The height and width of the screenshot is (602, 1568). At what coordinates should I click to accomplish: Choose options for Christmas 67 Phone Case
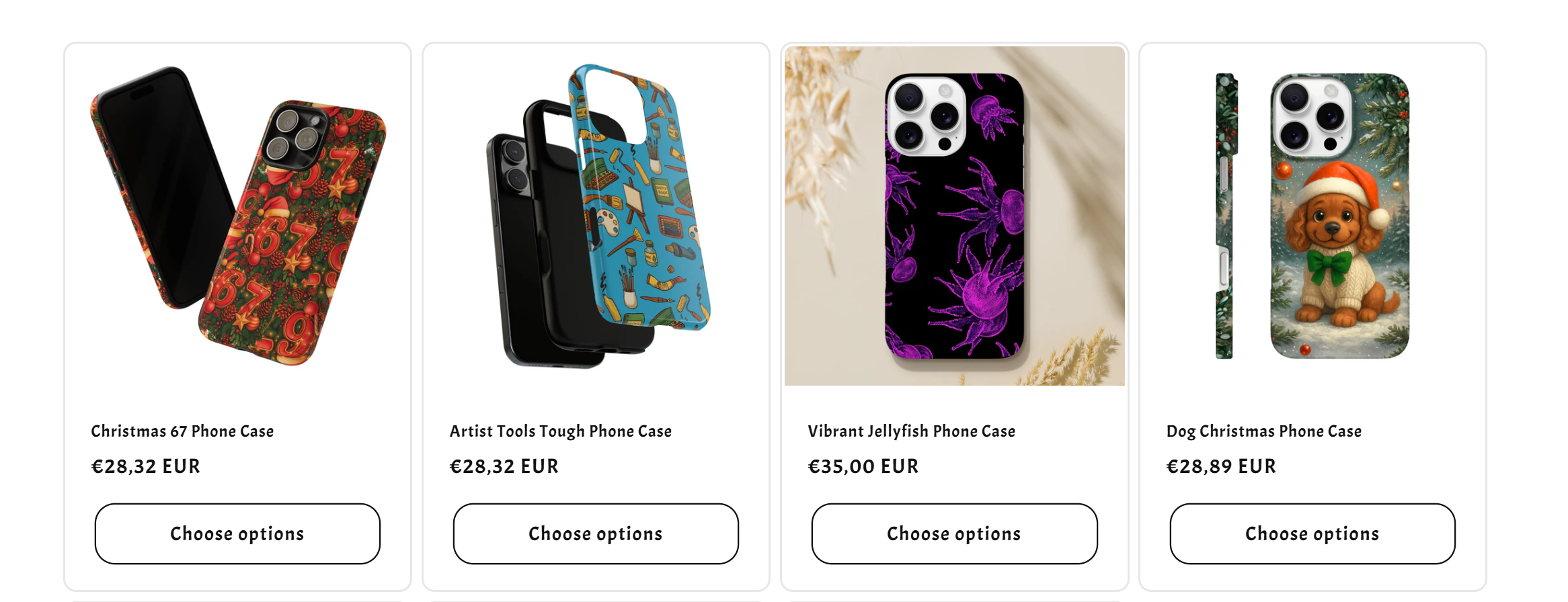click(237, 533)
